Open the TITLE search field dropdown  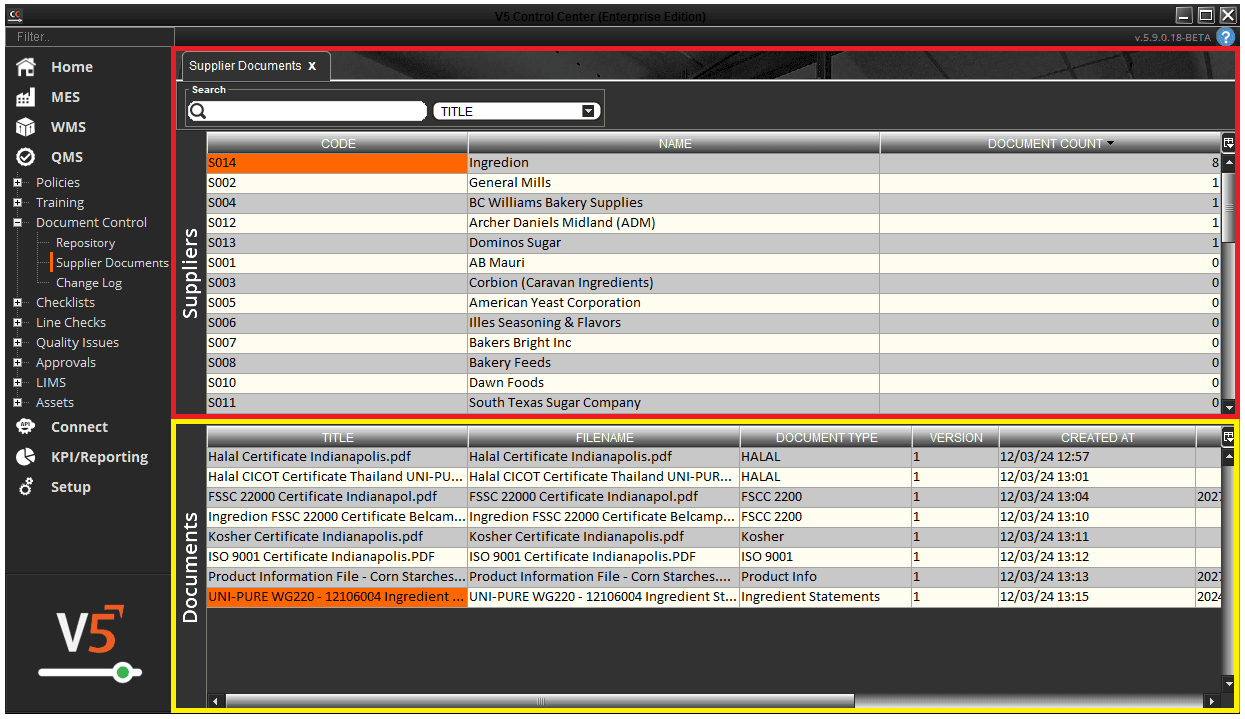click(x=588, y=111)
